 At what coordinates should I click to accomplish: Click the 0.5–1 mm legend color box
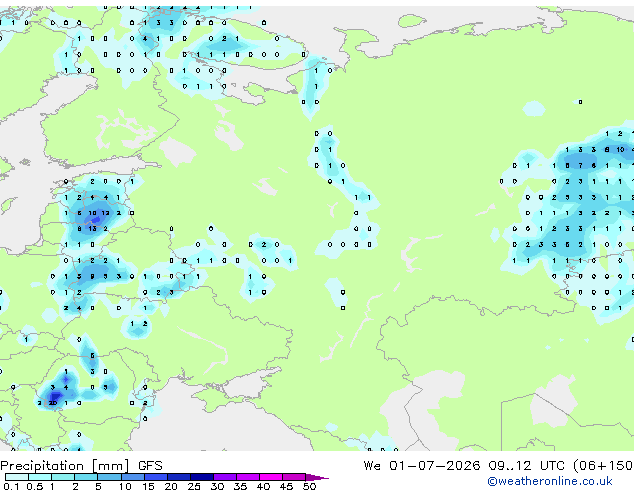pos(40,477)
